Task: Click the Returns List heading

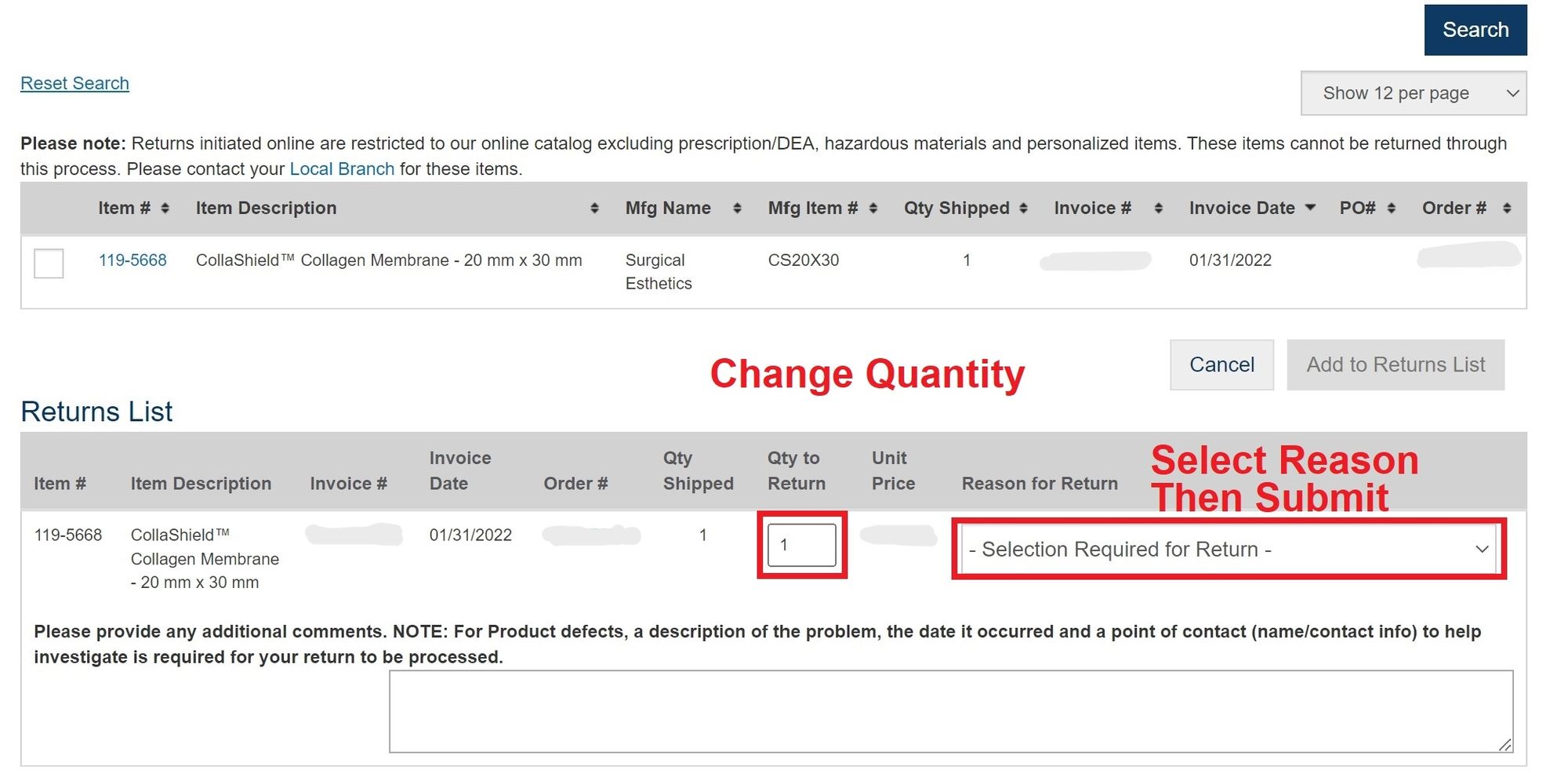Action: coord(96,412)
